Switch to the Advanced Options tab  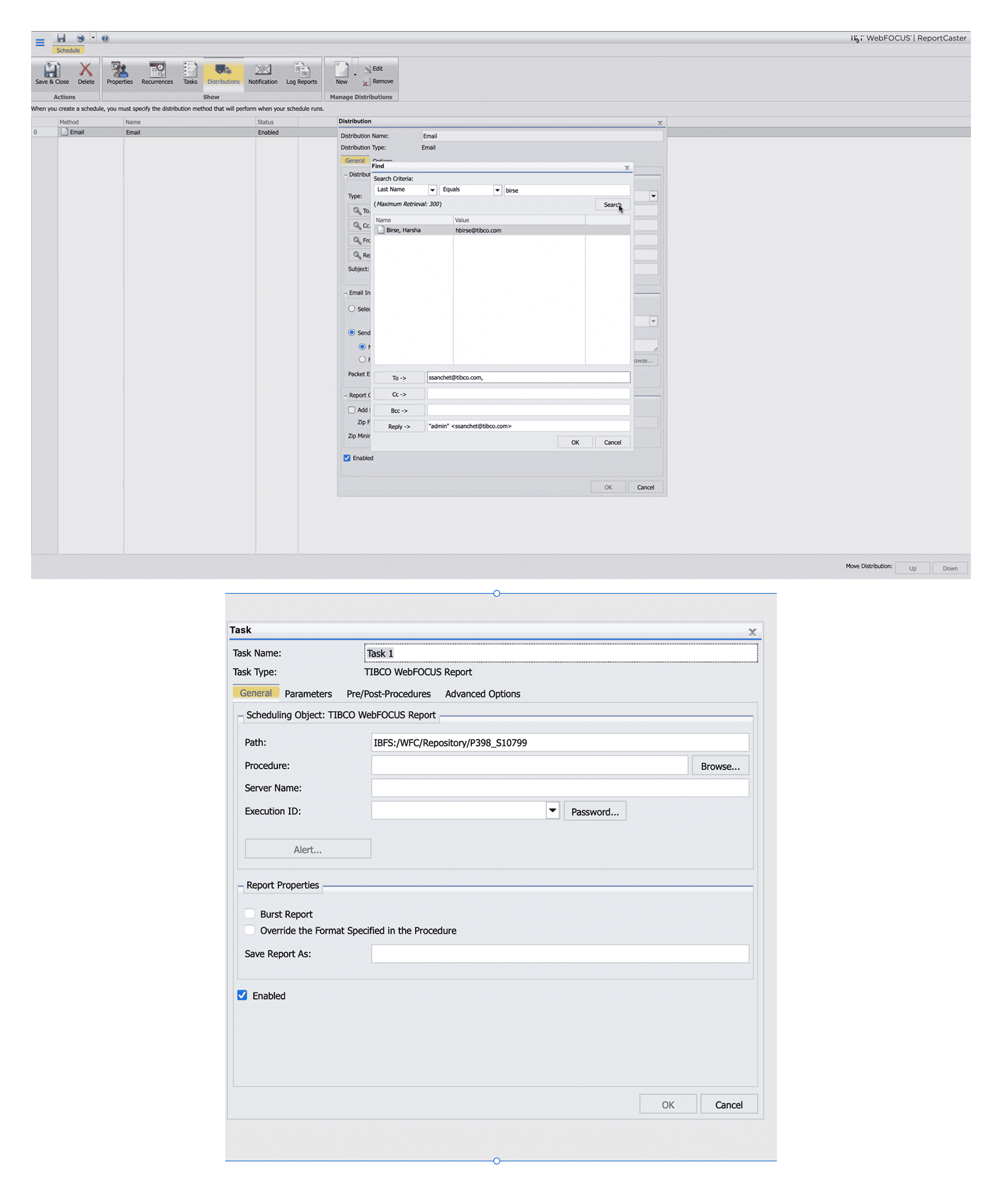482,693
